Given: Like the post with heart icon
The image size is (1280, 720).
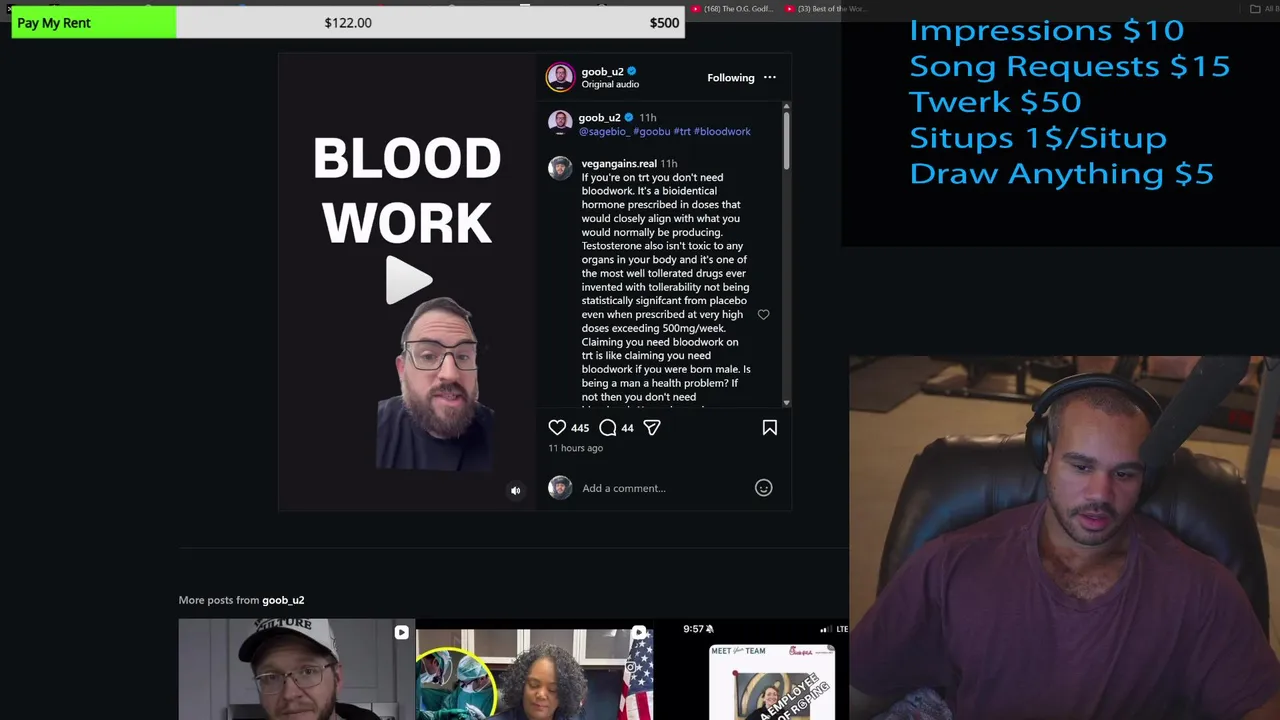Looking at the screenshot, I should 557,428.
